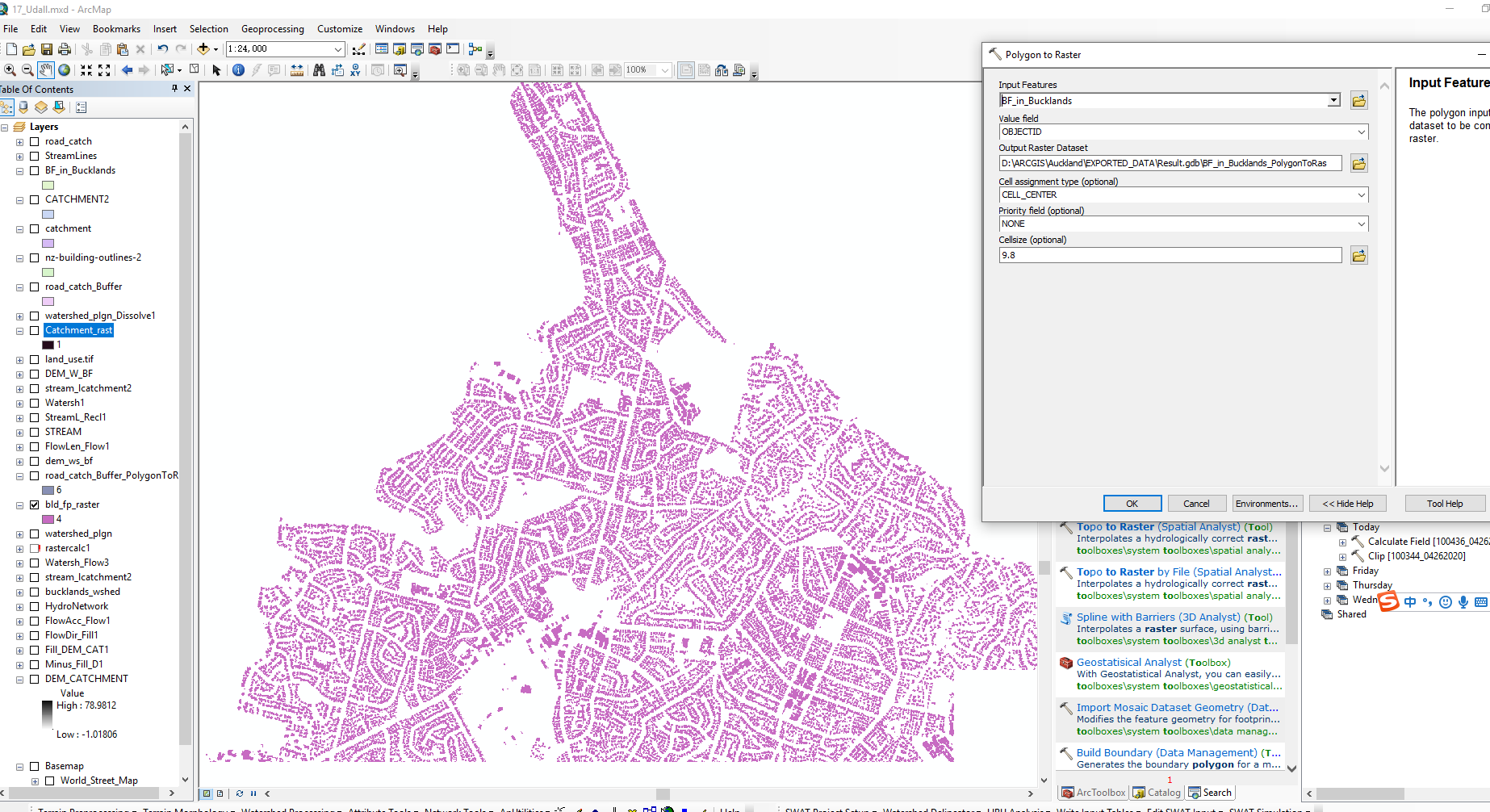The height and width of the screenshot is (812, 1490).
Task: Switch to the ArcToolbox tab
Action: [1094, 793]
